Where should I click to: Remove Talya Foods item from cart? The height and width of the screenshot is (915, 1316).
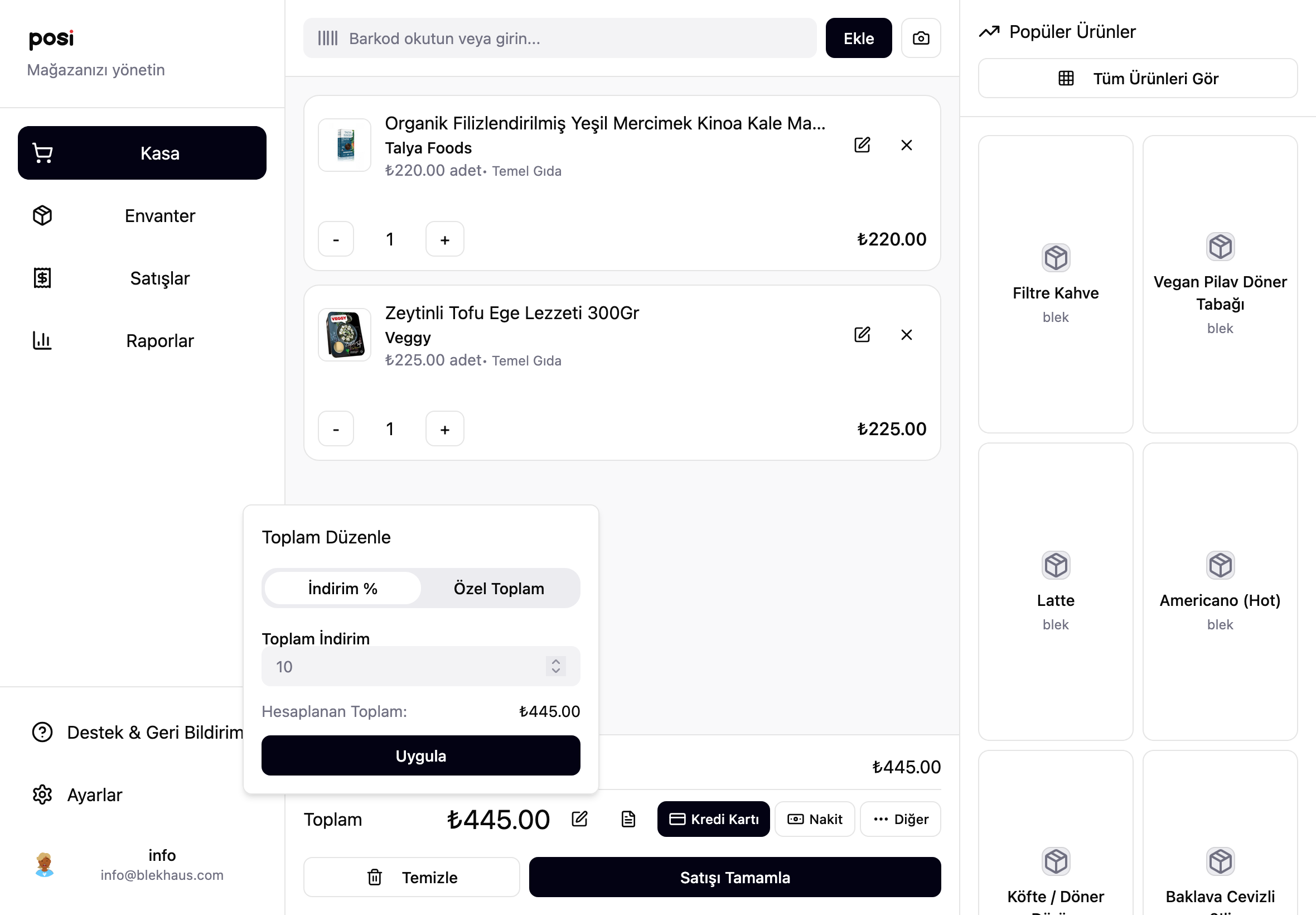906,145
